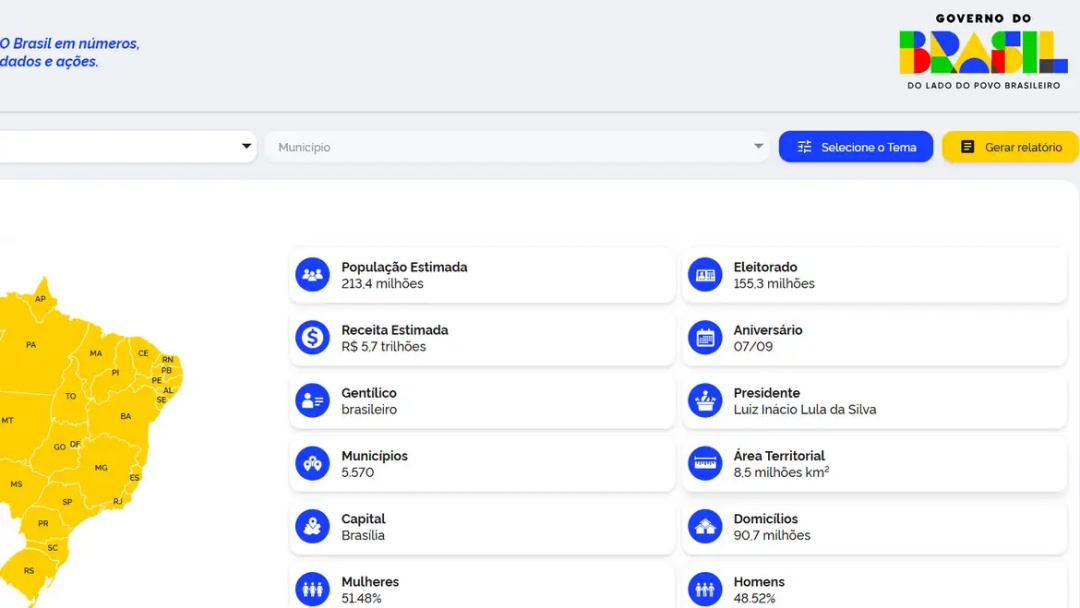Click the Gentílico person icon

[x=312, y=400]
